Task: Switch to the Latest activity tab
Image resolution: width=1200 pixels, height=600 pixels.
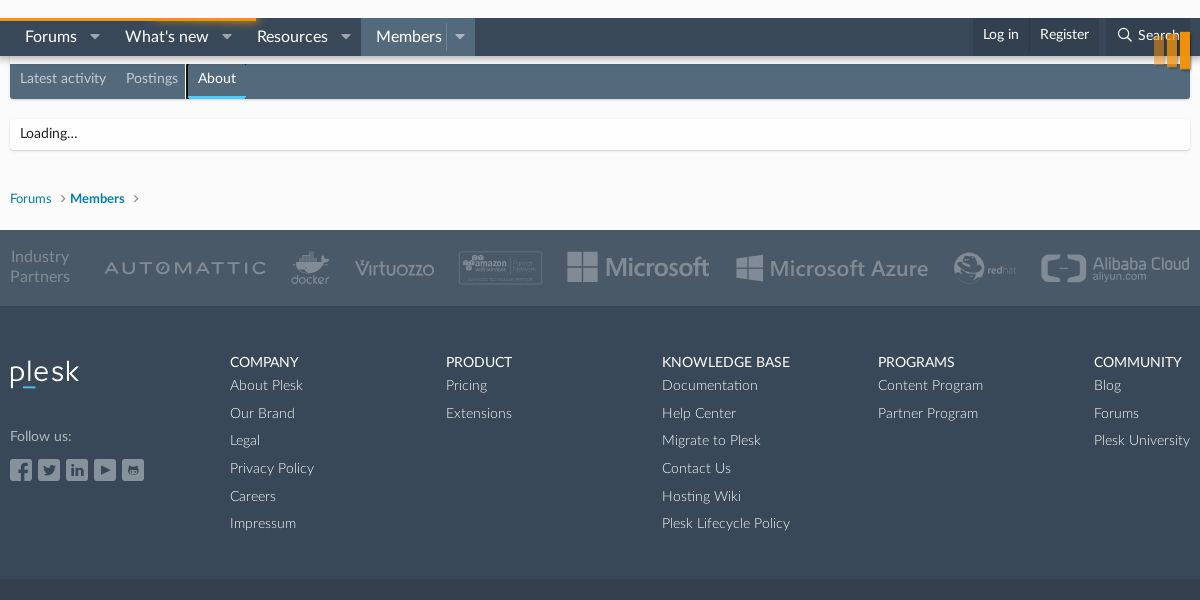Action: (63, 79)
